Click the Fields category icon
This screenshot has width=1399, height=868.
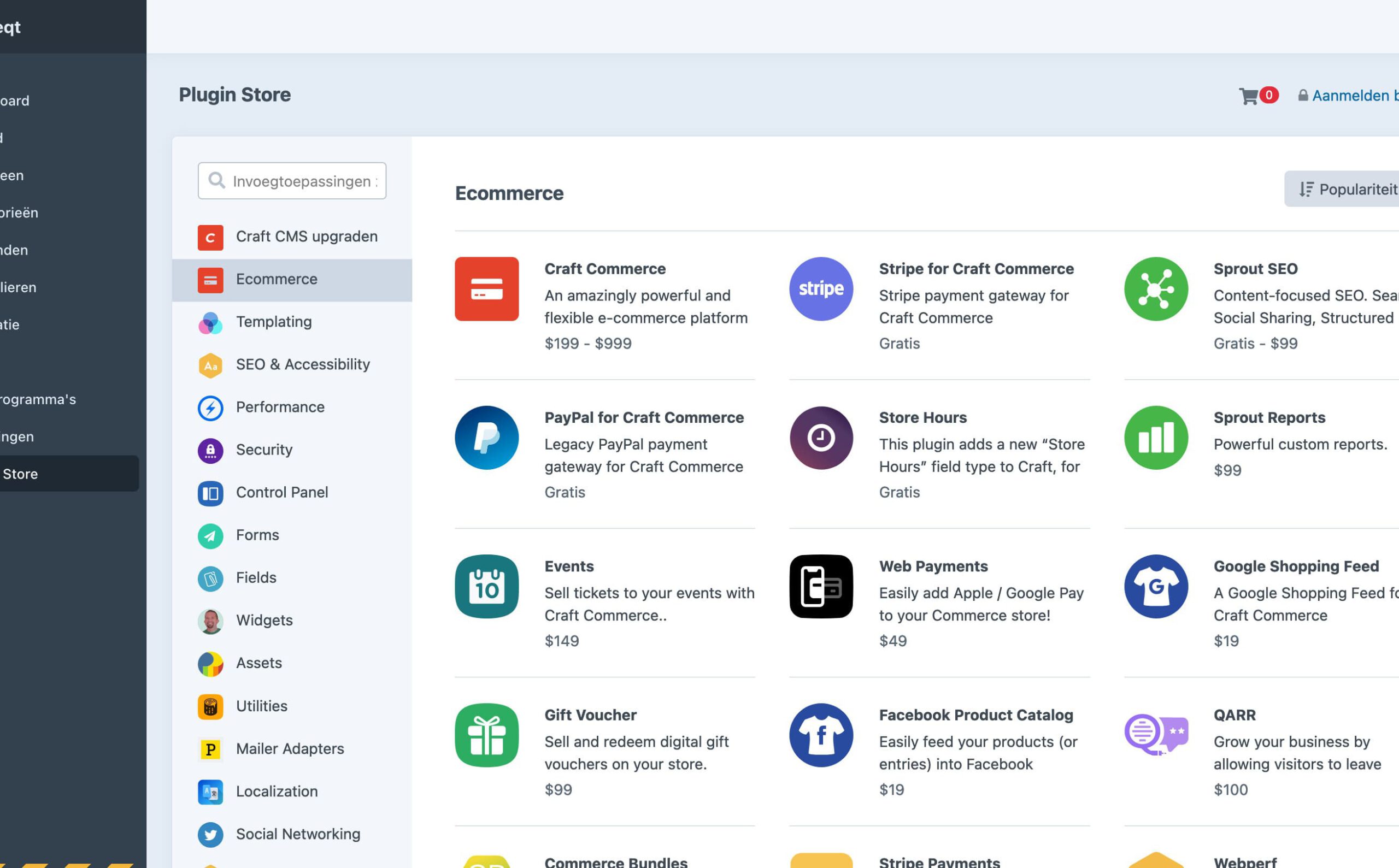(x=210, y=578)
